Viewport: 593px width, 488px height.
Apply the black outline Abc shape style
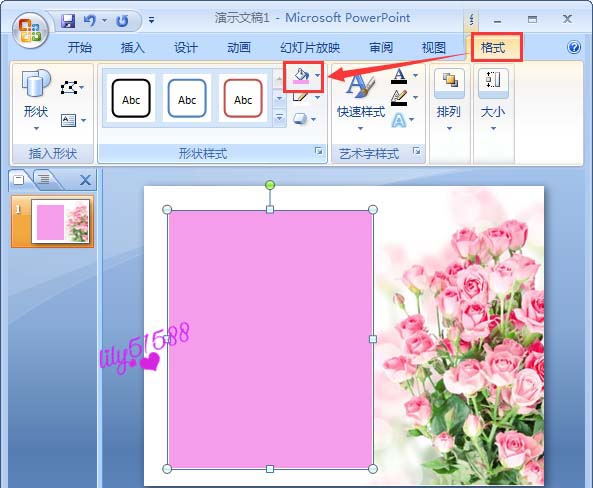click(131, 98)
